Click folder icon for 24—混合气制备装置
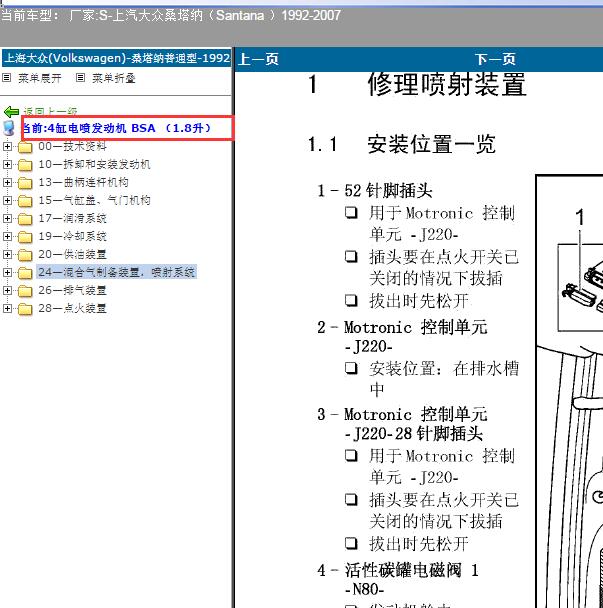This screenshot has height=608, width=603. (25, 273)
